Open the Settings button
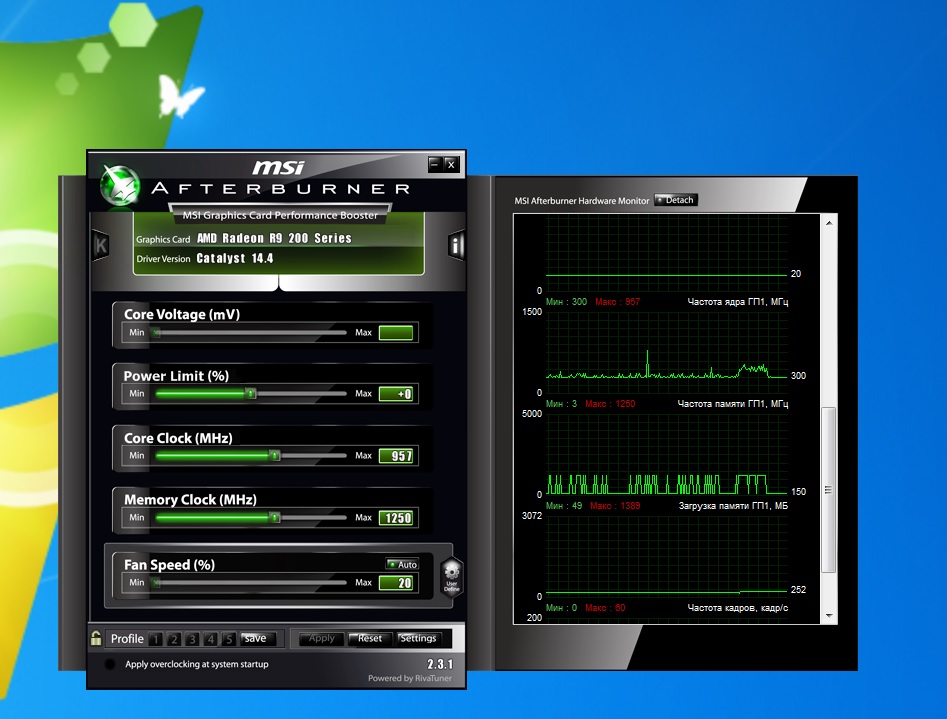 pyautogui.click(x=418, y=639)
